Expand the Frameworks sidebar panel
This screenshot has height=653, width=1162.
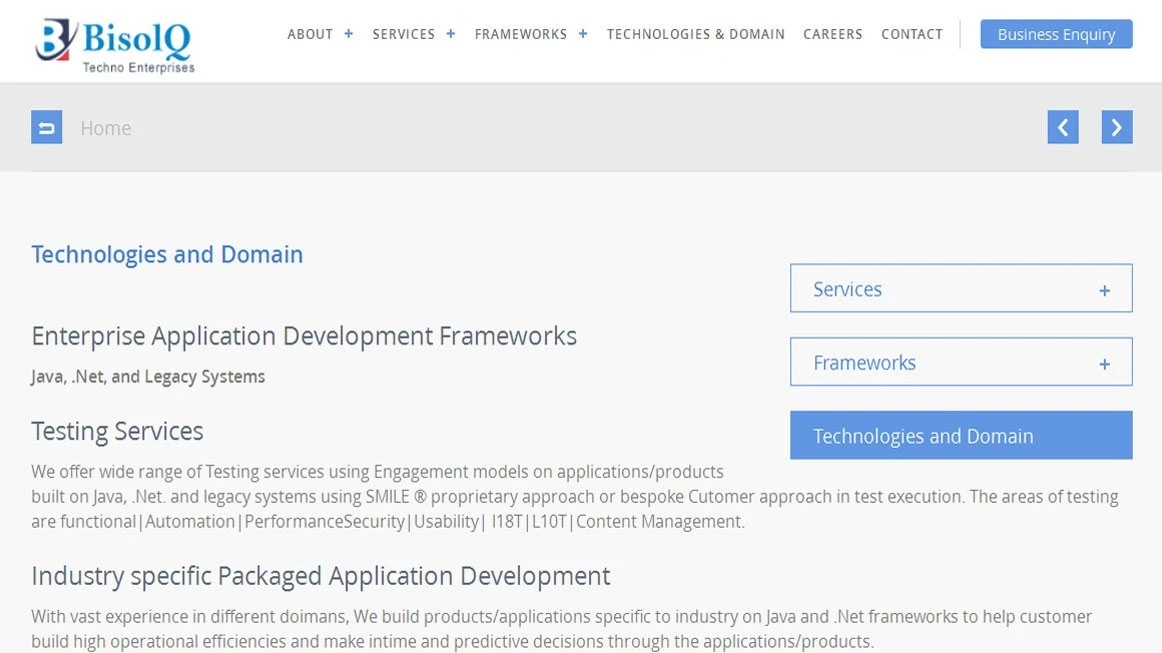(1104, 362)
